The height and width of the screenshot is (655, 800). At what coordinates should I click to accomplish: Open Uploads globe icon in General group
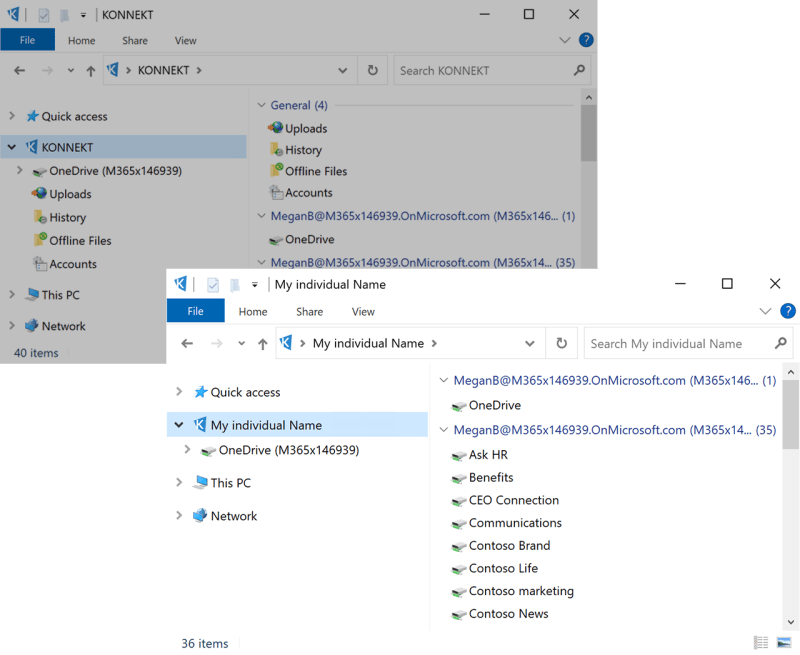(x=276, y=128)
